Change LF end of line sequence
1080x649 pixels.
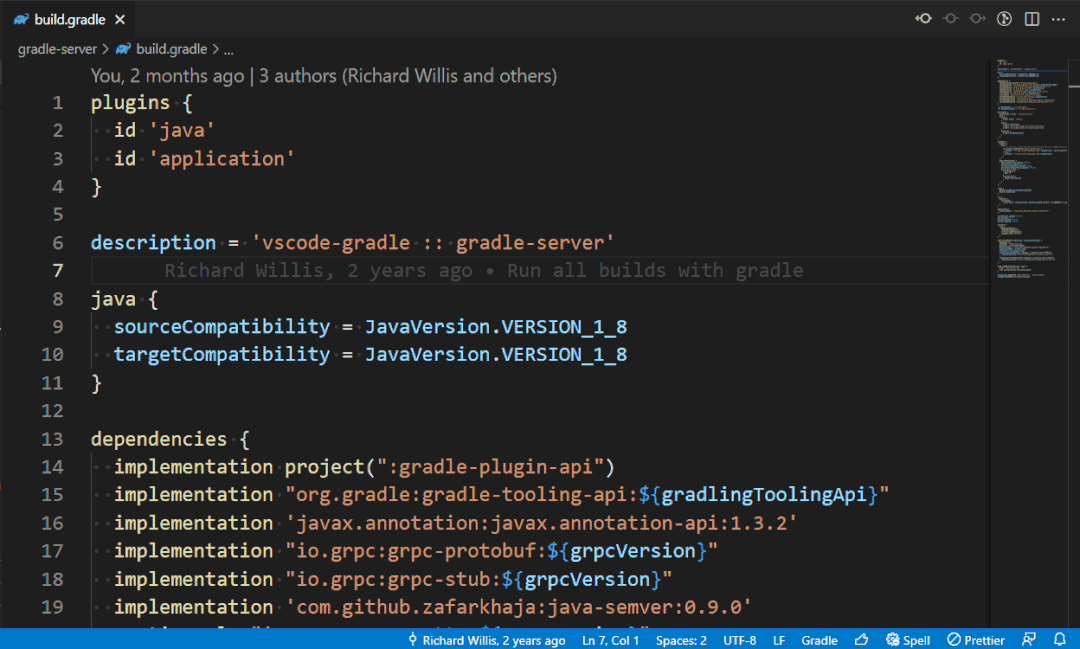[778, 640]
